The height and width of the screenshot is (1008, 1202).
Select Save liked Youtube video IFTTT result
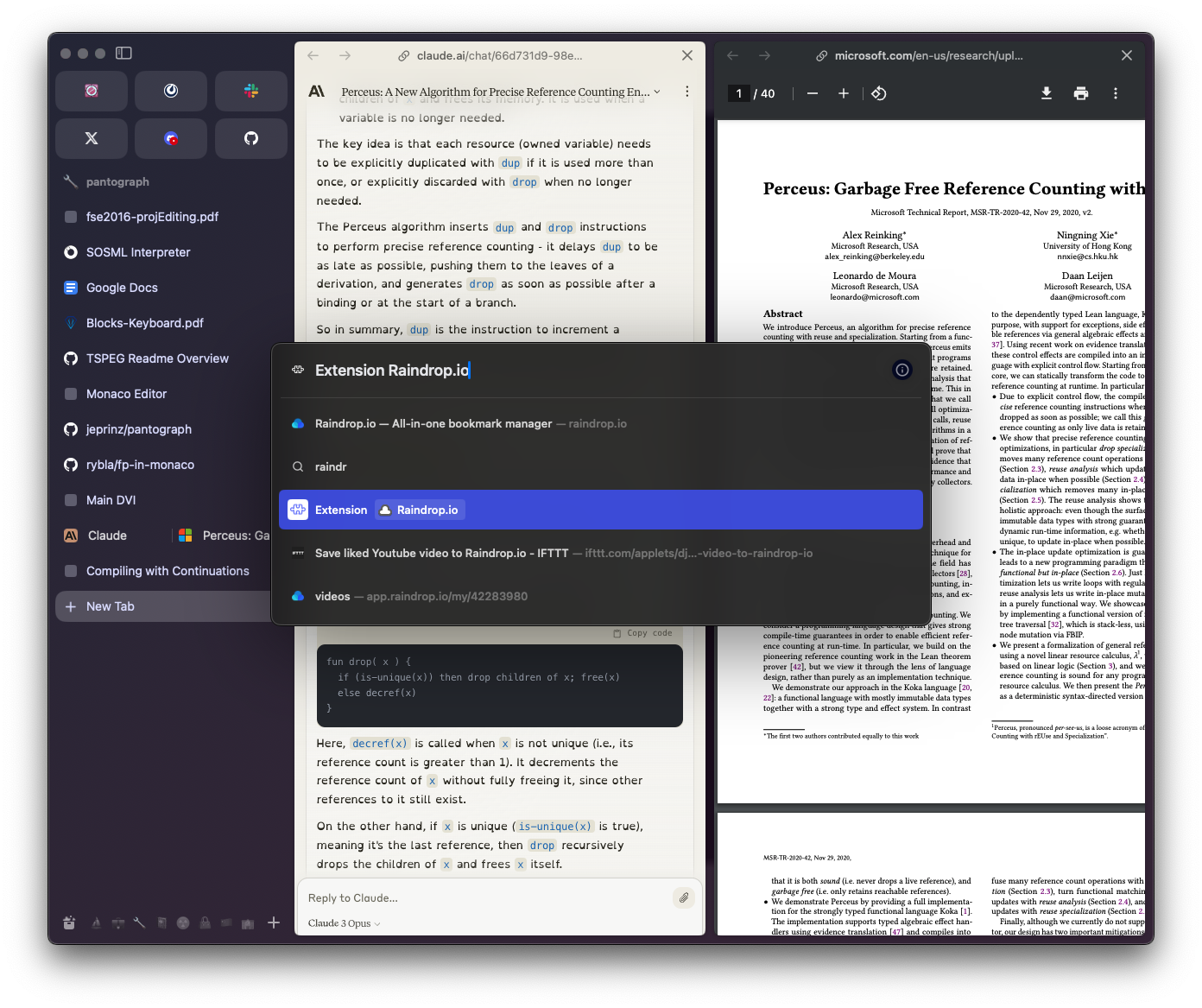coord(601,553)
